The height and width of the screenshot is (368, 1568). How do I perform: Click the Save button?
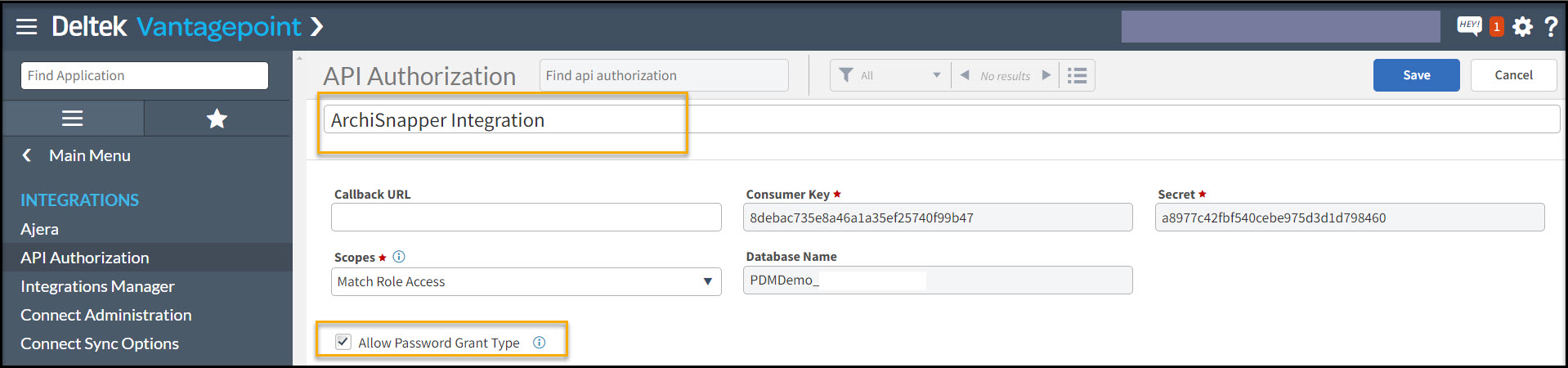coord(1416,75)
